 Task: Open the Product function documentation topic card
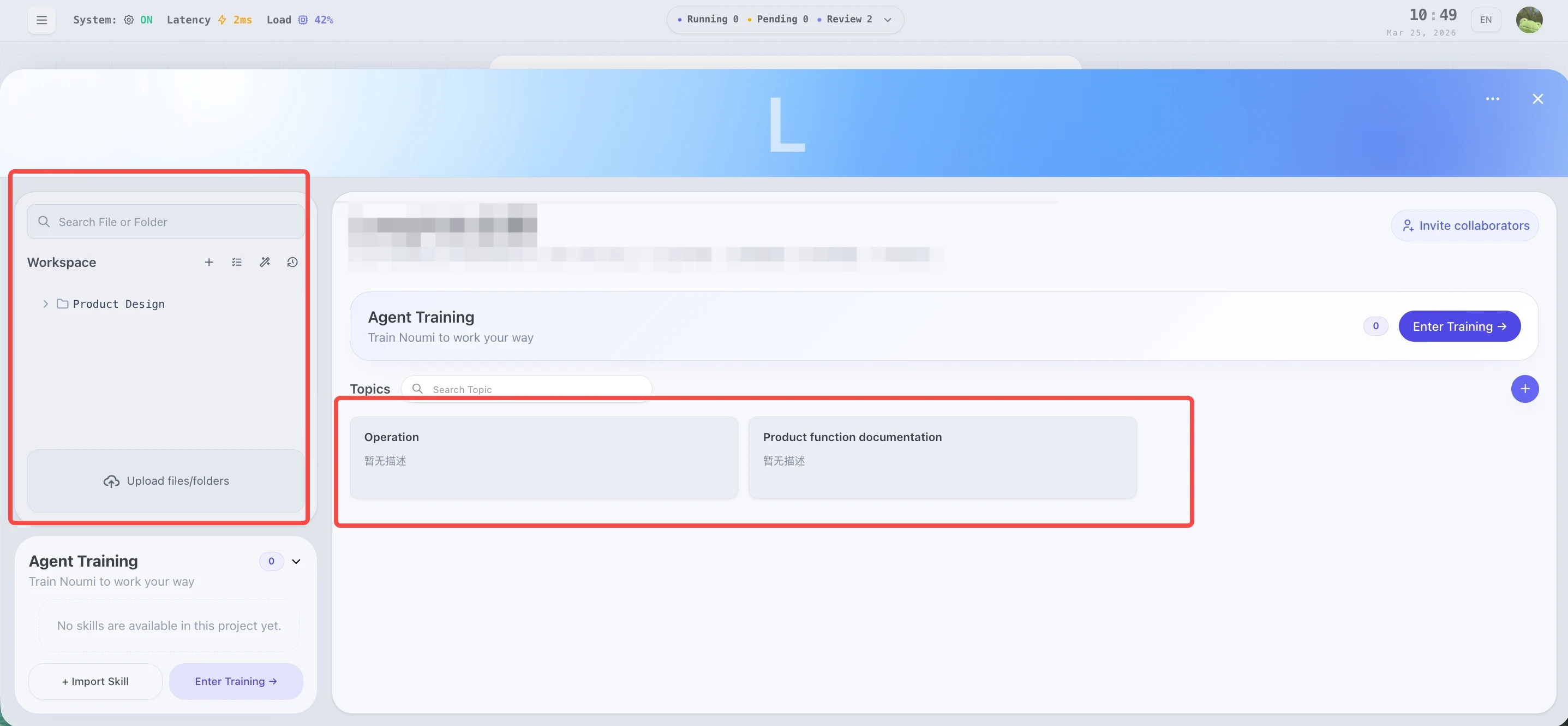942,457
